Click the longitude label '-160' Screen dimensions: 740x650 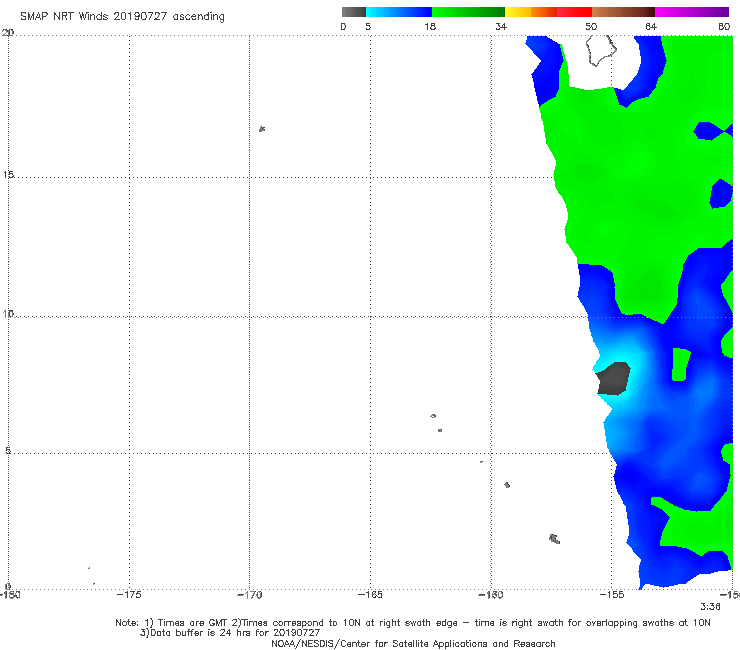491,595
